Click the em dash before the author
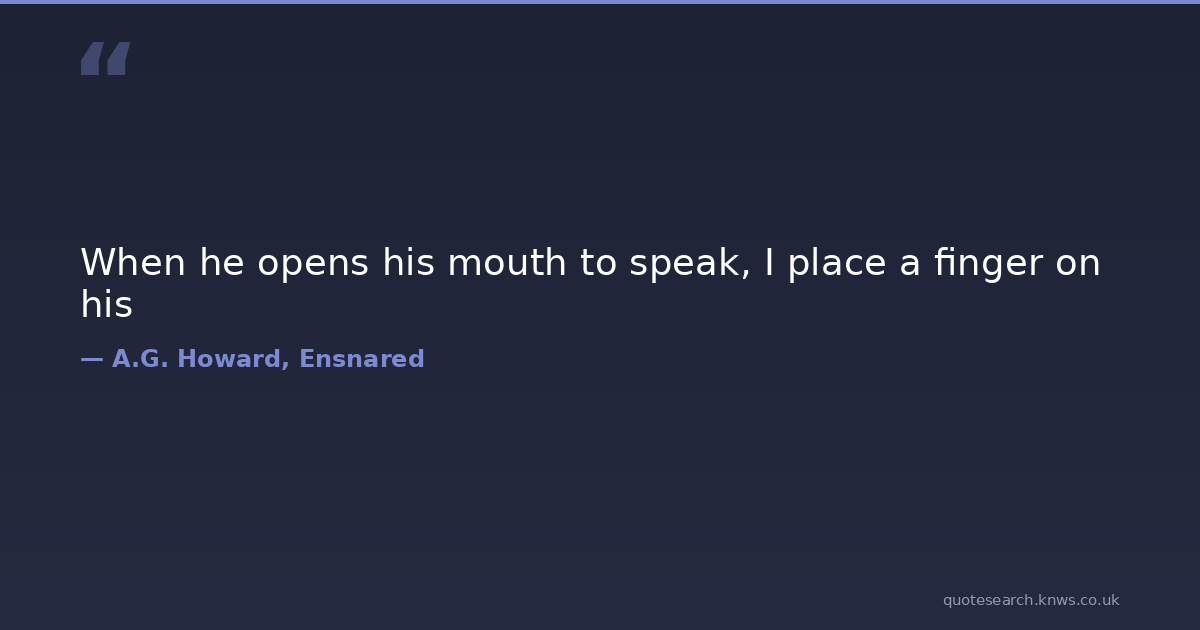 91,359
